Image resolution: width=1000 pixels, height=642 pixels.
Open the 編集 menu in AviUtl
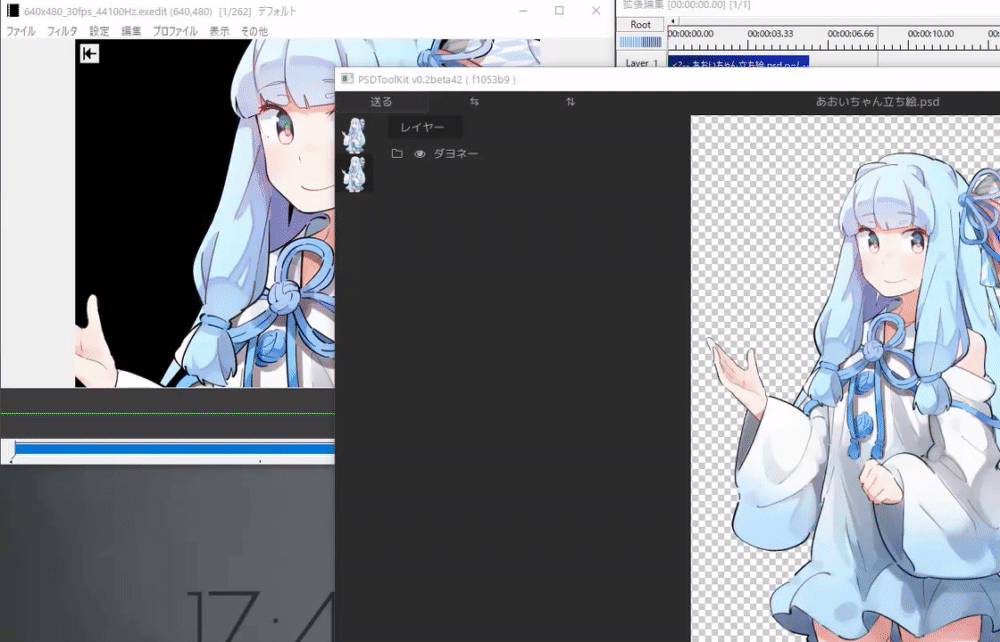tap(131, 31)
